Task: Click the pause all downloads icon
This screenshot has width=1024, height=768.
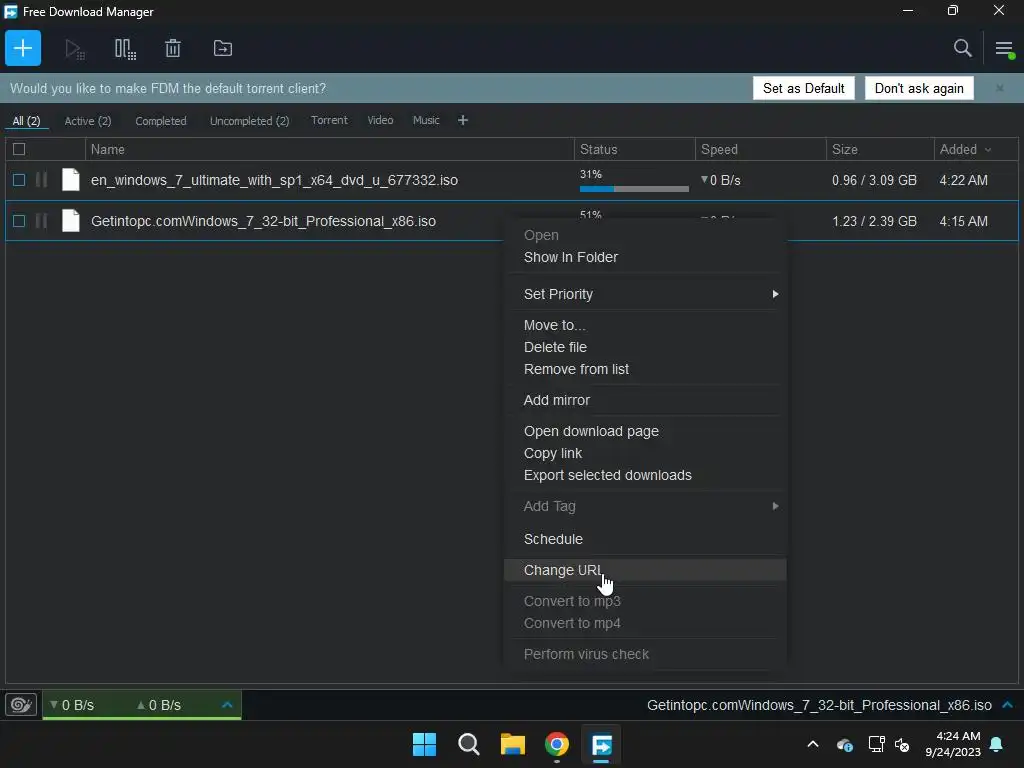Action: (x=125, y=49)
